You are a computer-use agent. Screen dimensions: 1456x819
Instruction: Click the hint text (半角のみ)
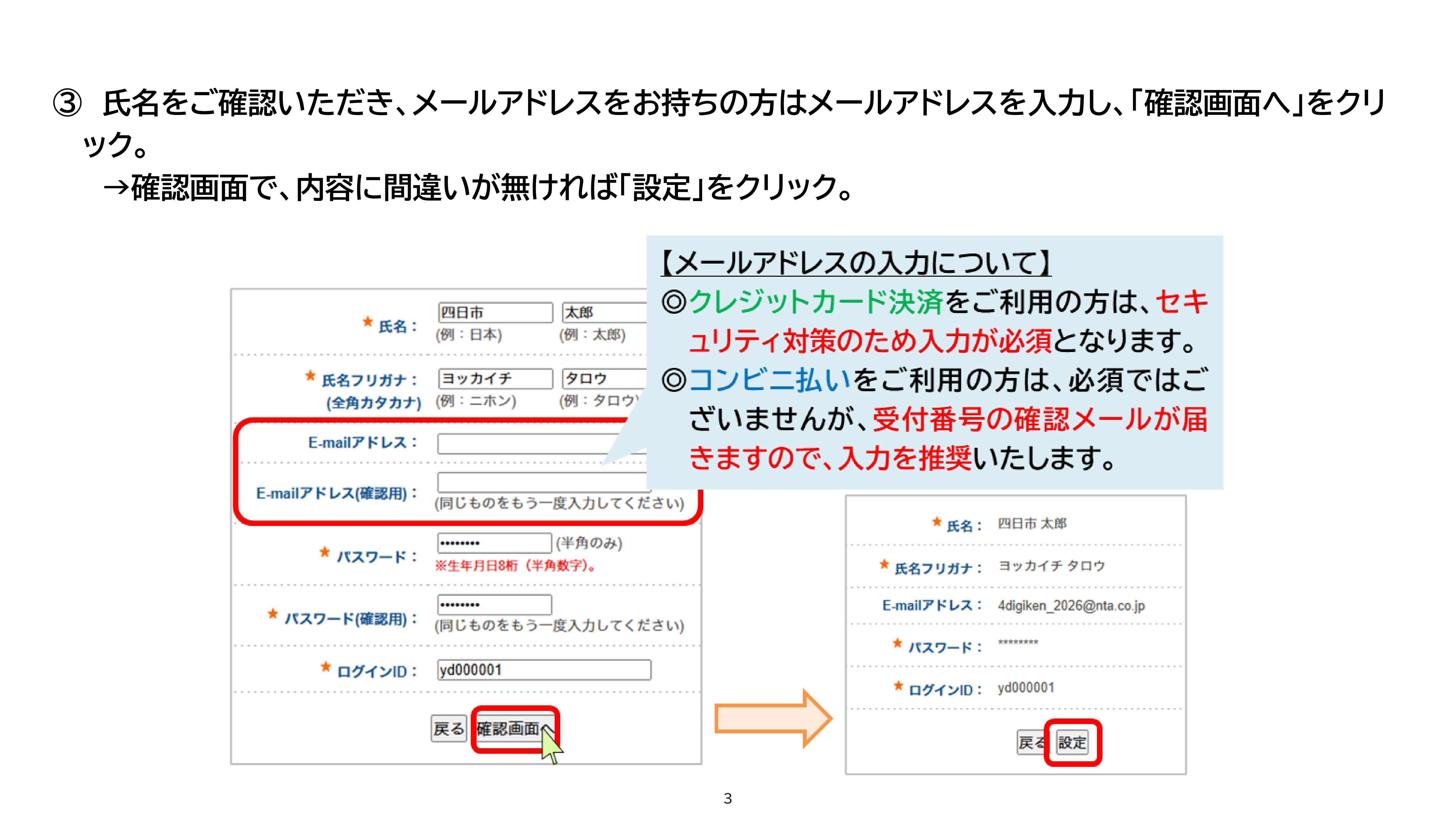pyautogui.click(x=589, y=543)
